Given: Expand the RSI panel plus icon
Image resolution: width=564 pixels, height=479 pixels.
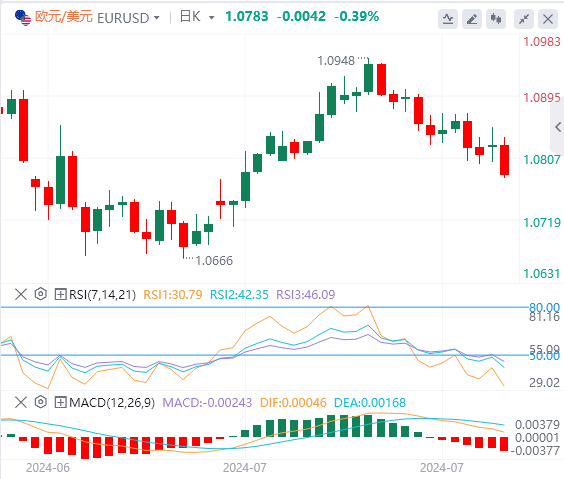Looking at the screenshot, I should (60, 295).
